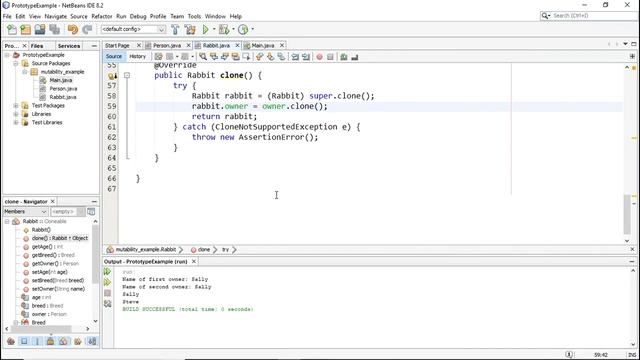Switch to the Person.java tab
The image size is (640, 360).
167,45
